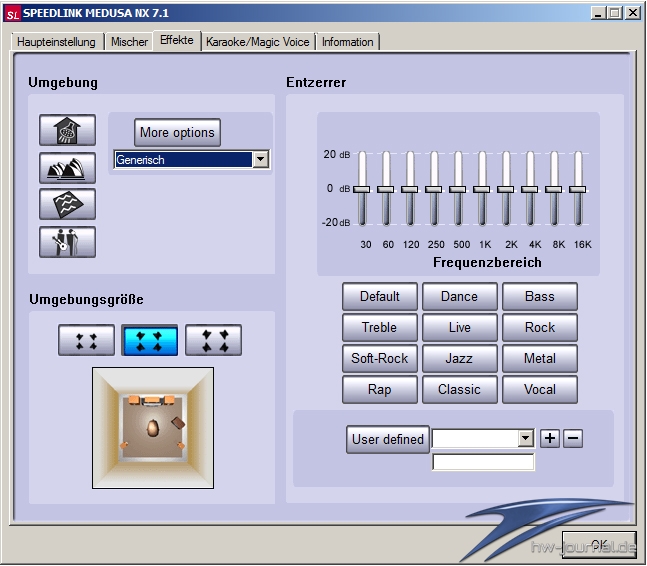This screenshot has height=566, width=647.
Task: Select the bathroom shower environment icon
Action: (67, 130)
